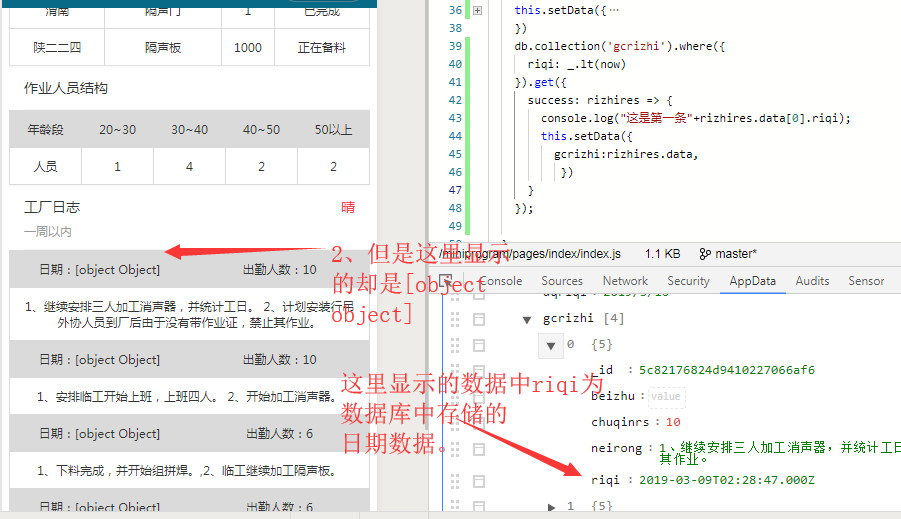Click the action square on gcrizhi row
The image size is (901, 519).
pyautogui.click(x=479, y=319)
